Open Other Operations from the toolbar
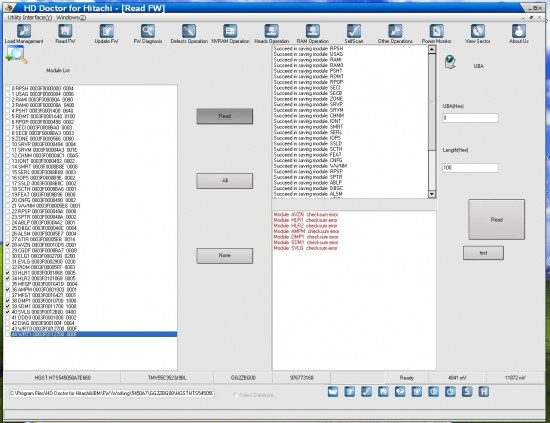This screenshot has height=423, width=550. pyautogui.click(x=395, y=34)
